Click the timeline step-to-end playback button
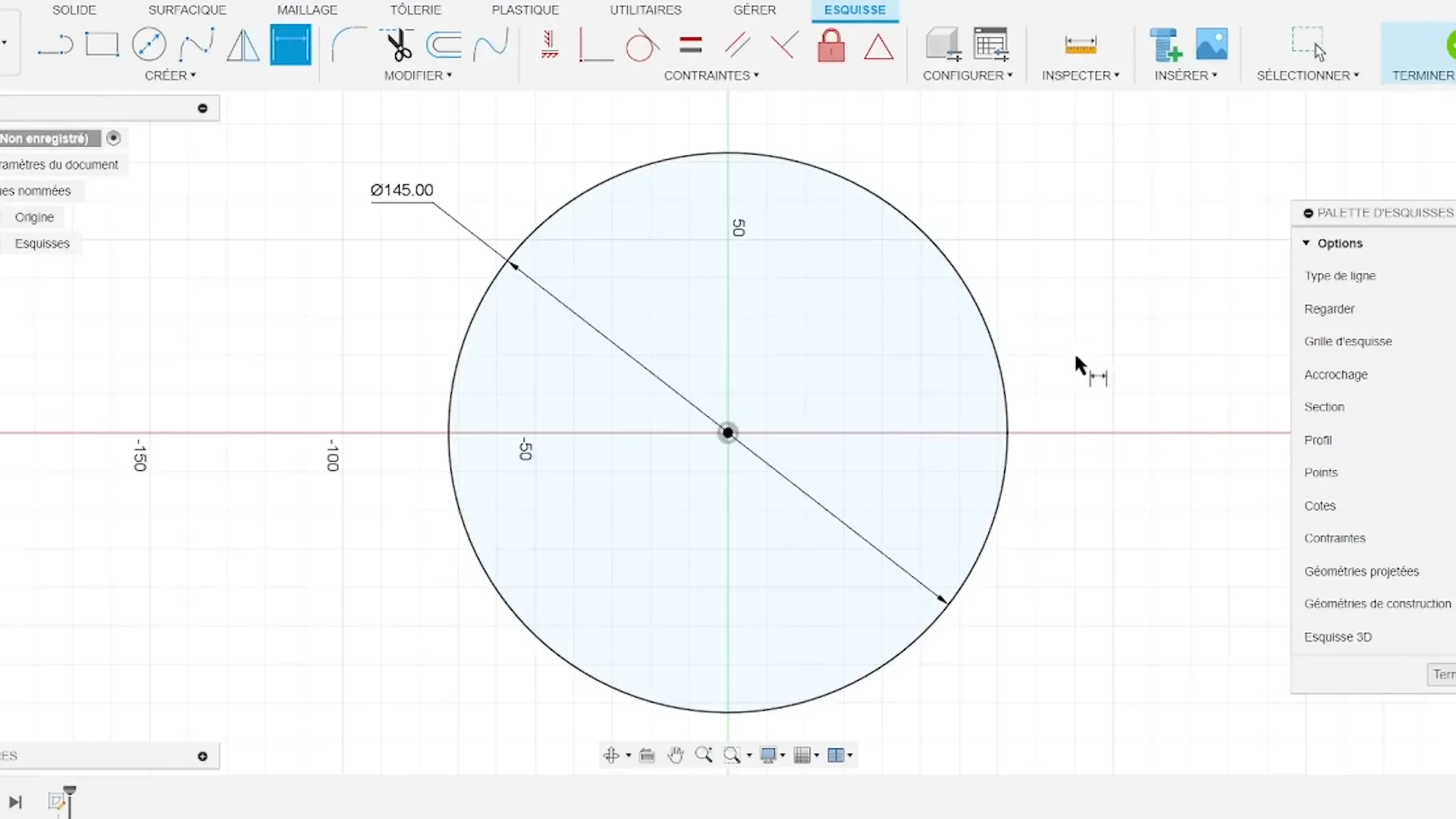Viewport: 1456px width, 819px height. pyautogui.click(x=15, y=802)
